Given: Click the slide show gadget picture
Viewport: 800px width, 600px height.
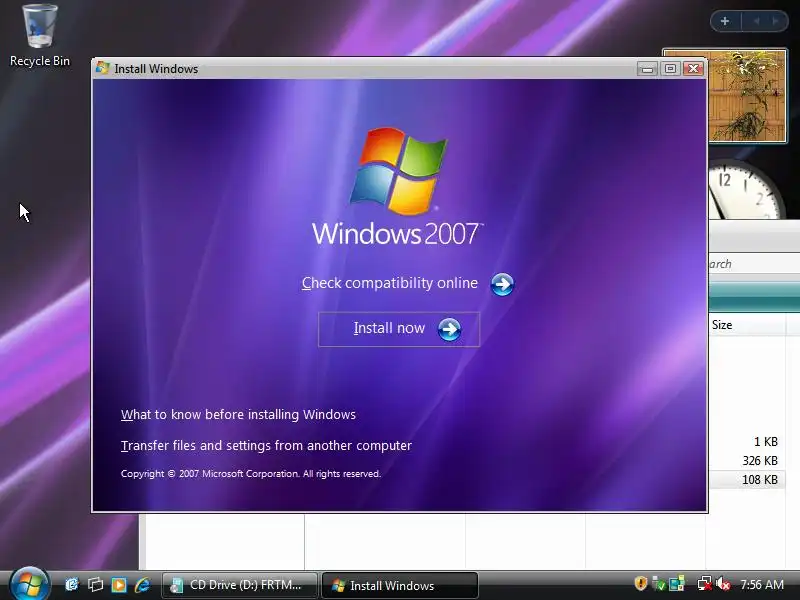Looking at the screenshot, I should pyautogui.click(x=747, y=95).
